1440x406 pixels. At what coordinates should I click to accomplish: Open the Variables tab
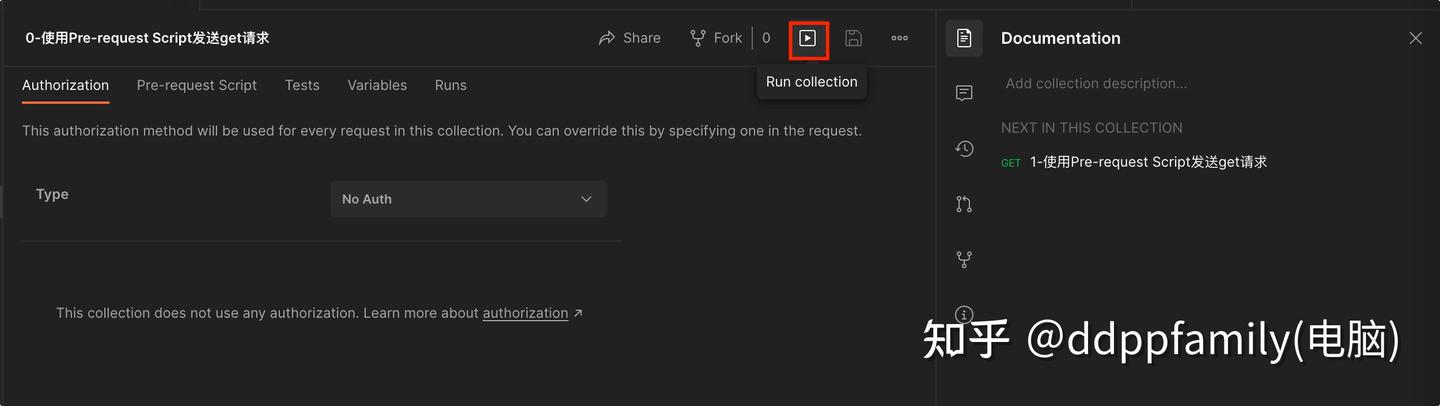(377, 86)
